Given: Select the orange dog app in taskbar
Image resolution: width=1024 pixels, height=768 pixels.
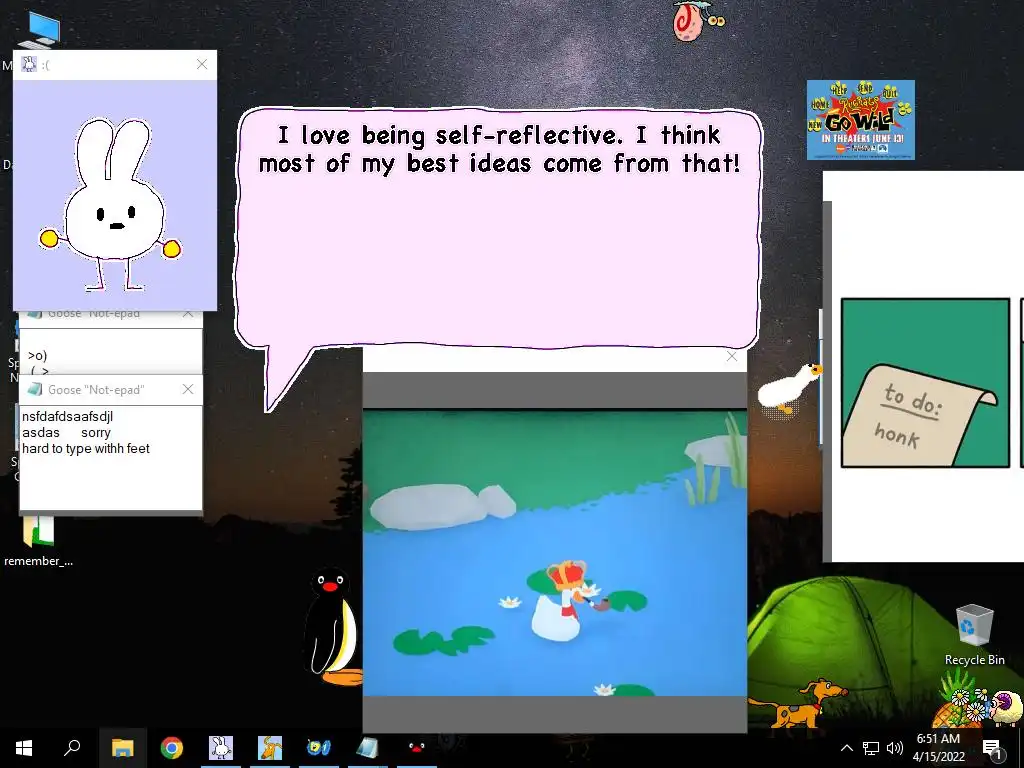Looking at the screenshot, I should tap(270, 748).
